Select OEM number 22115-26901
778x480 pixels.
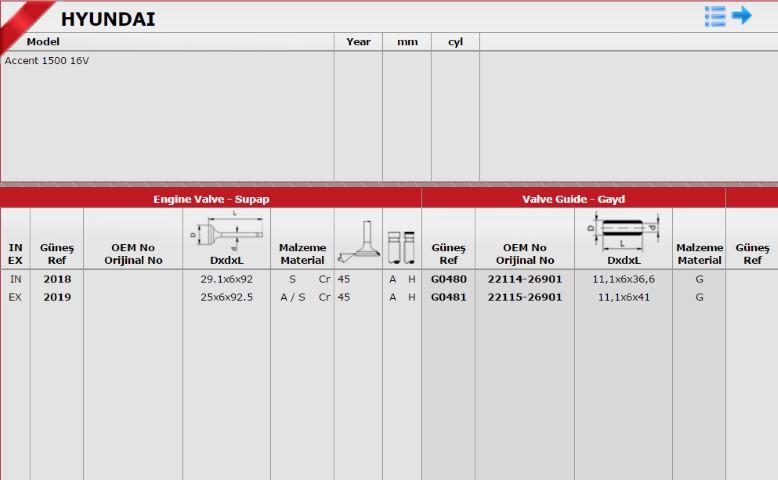click(x=524, y=297)
